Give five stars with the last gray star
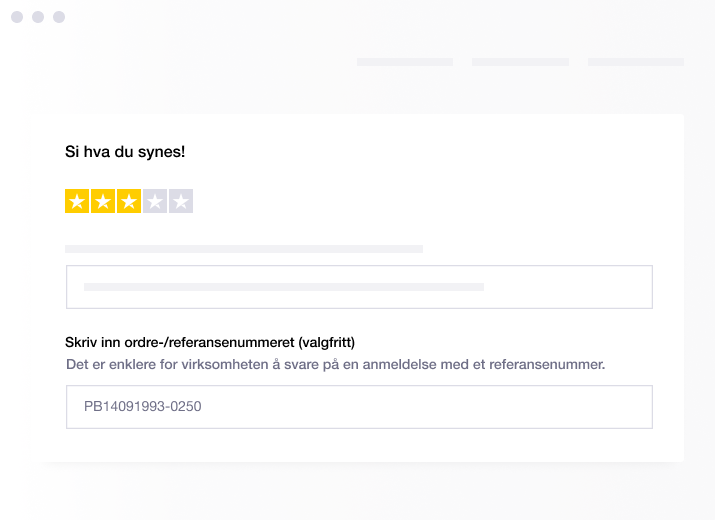The width and height of the screenshot is (715, 521). pos(181,201)
